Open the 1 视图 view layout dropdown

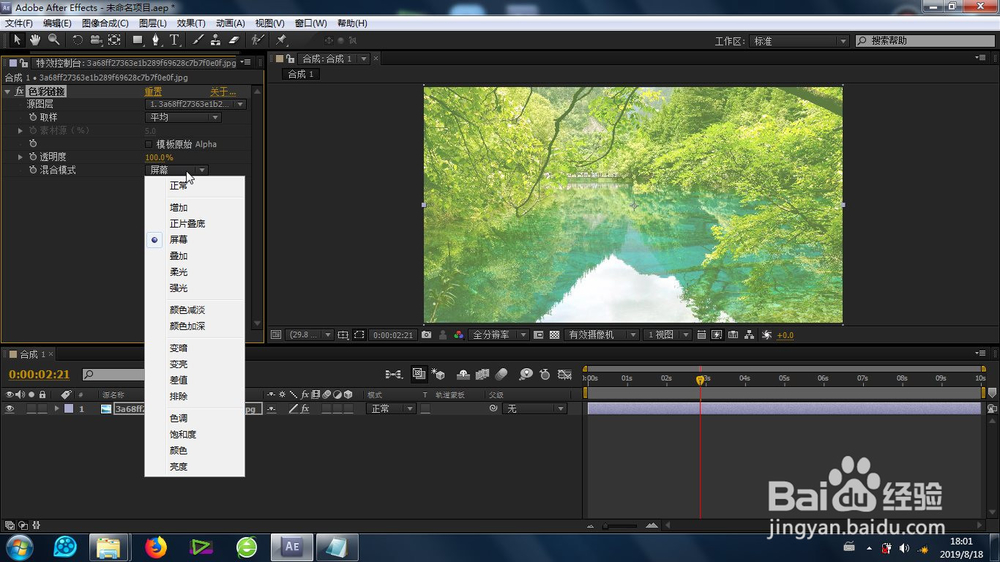click(667, 335)
